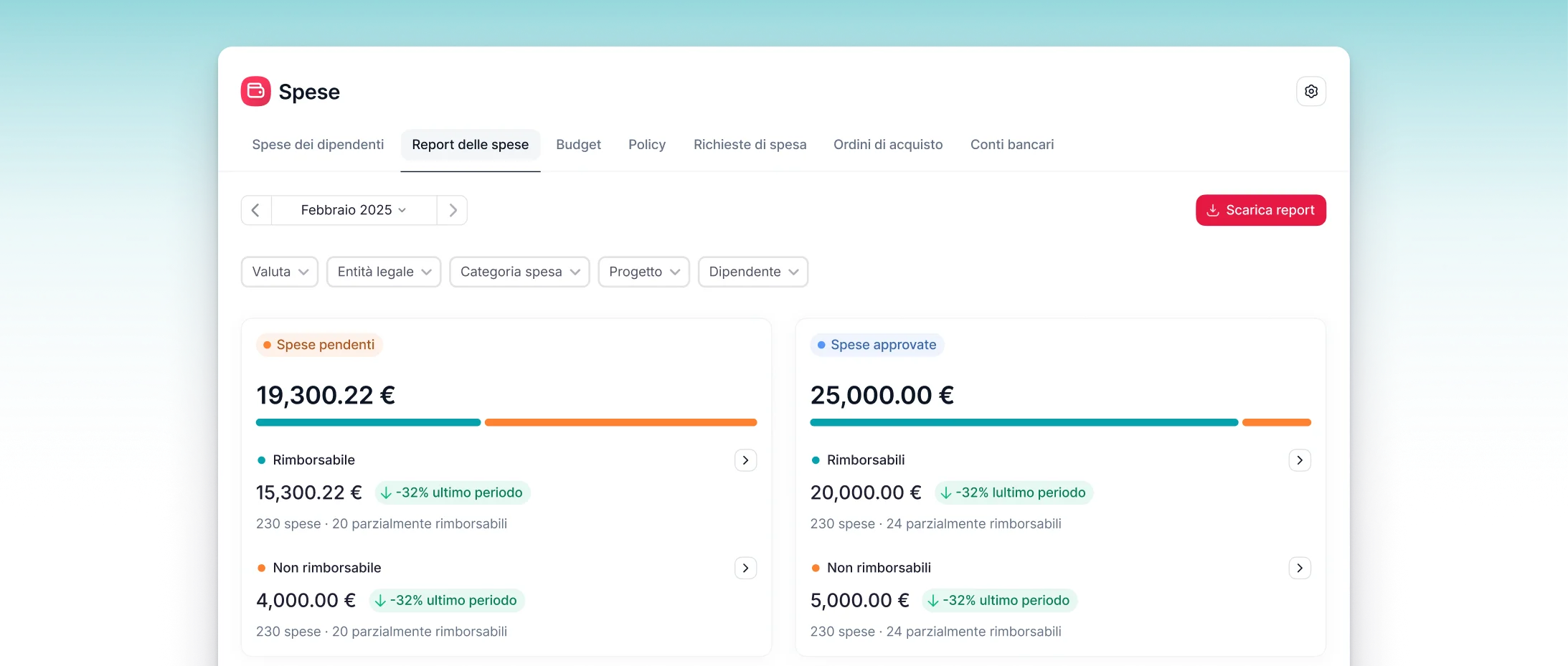Open approved Rimborsabili details arrow

(x=1299, y=460)
